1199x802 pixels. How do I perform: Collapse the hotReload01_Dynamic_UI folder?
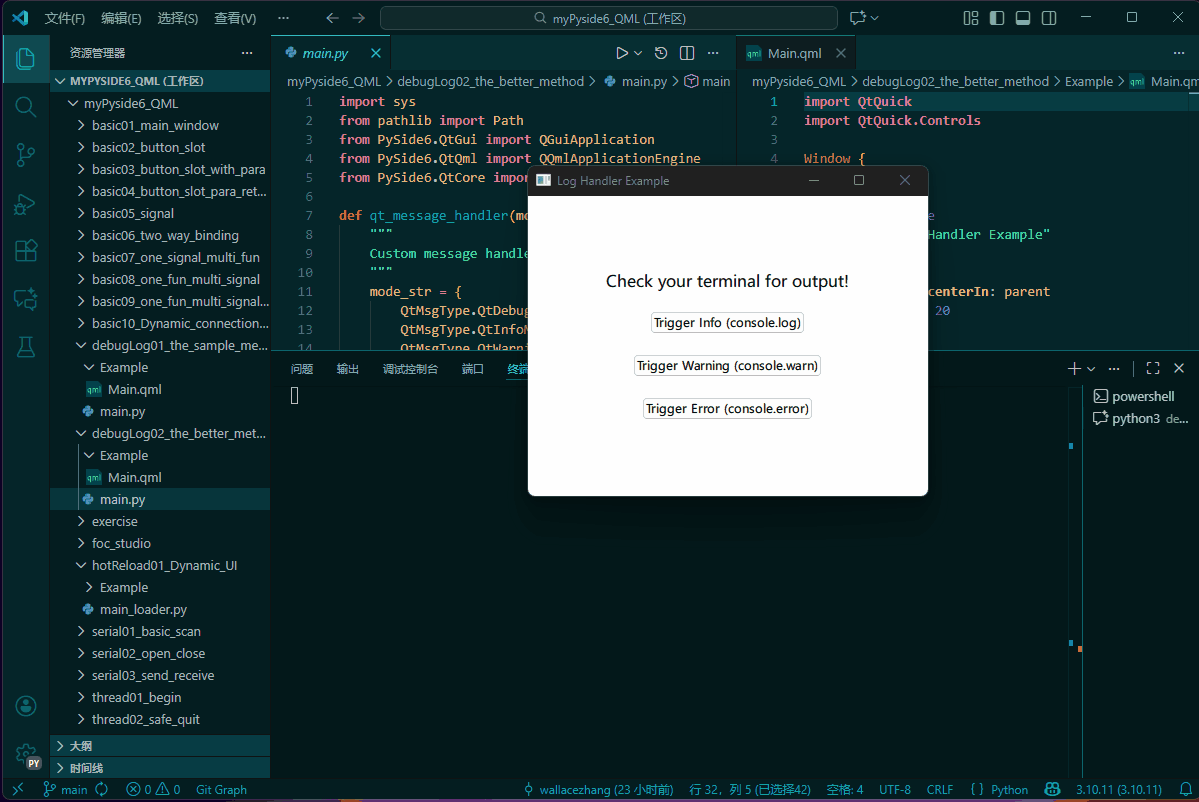161,565
